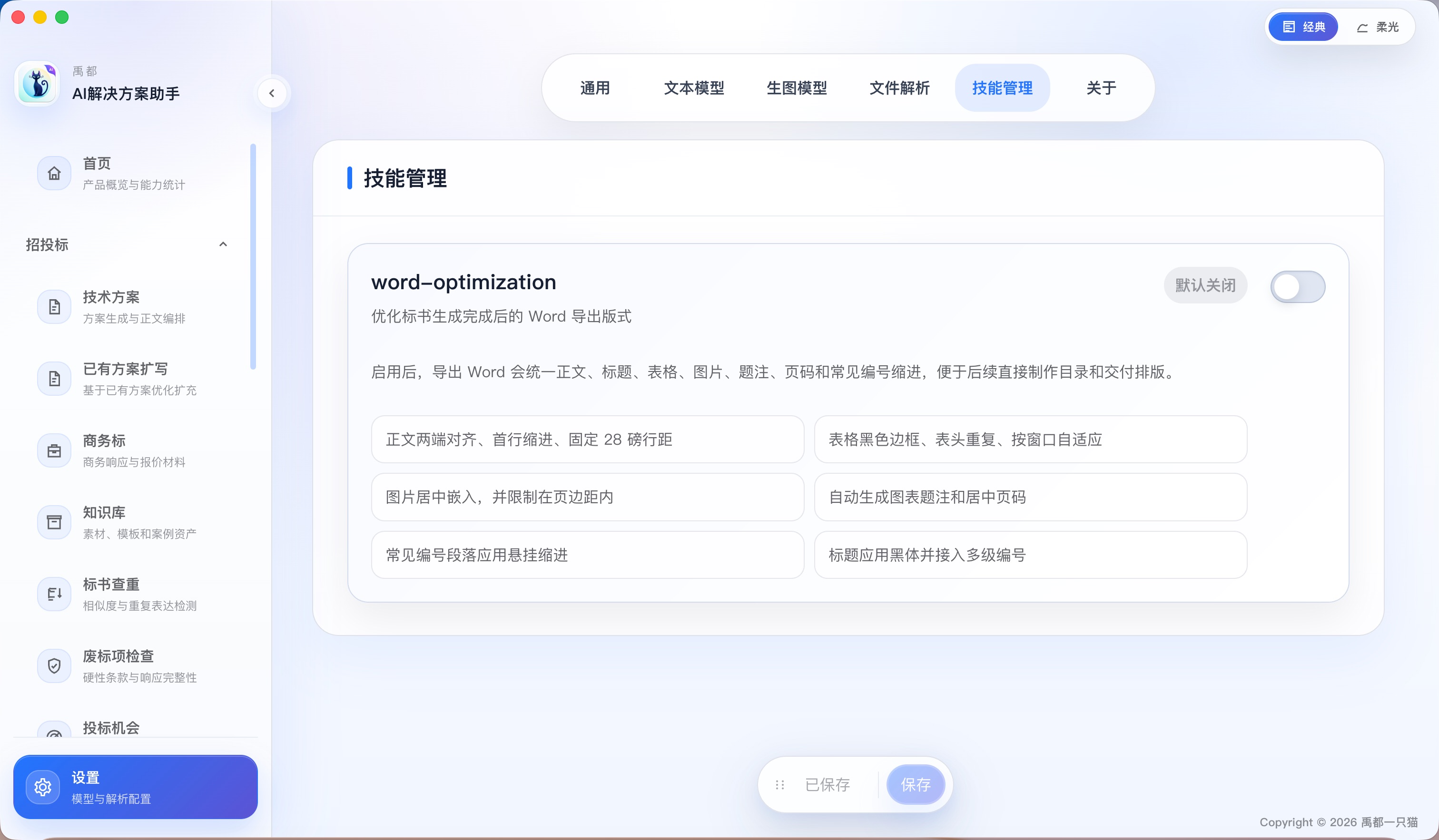1439x840 pixels.
Task: Select the 技能管理 tab
Action: point(1002,88)
